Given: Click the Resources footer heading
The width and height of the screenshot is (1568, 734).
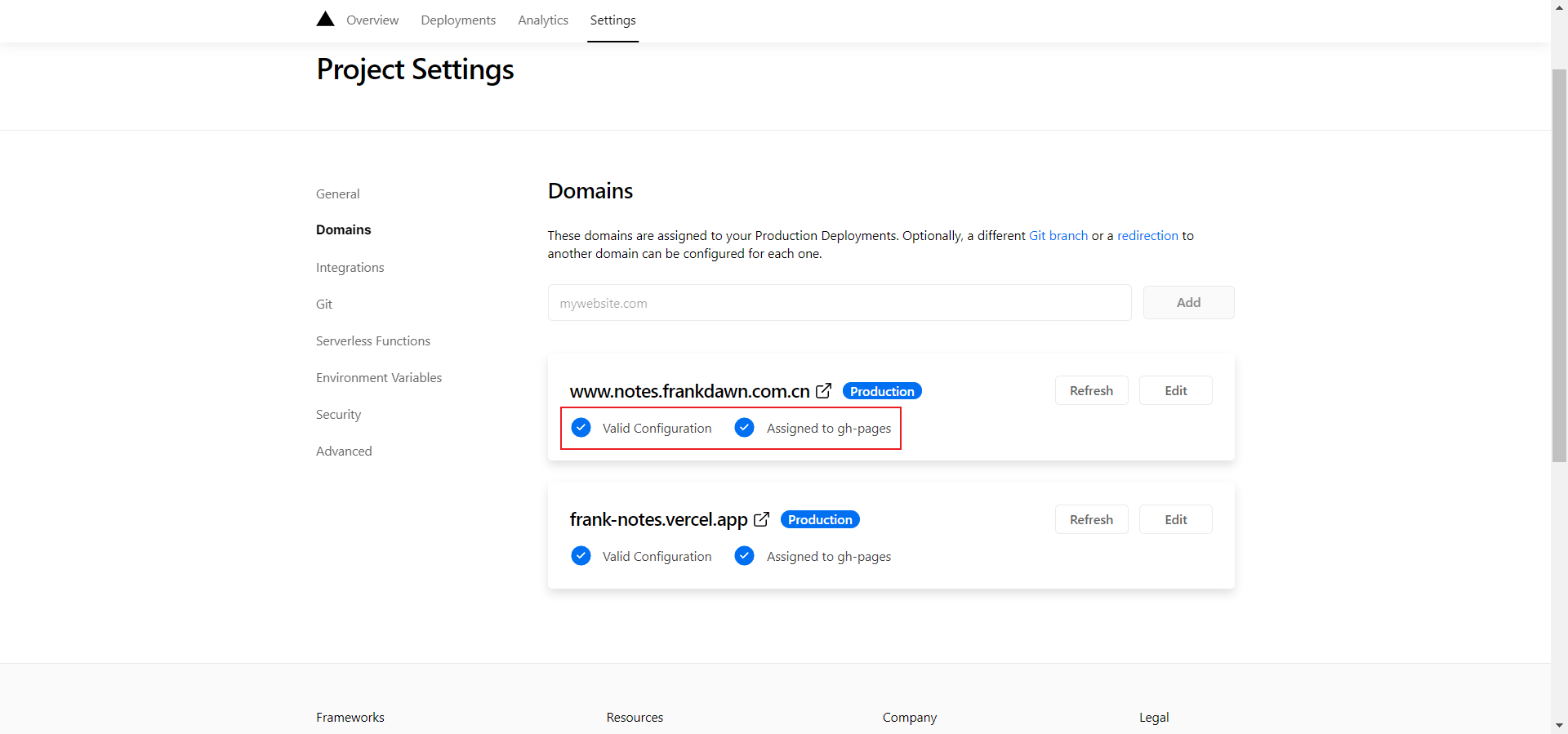Looking at the screenshot, I should pyautogui.click(x=635, y=717).
